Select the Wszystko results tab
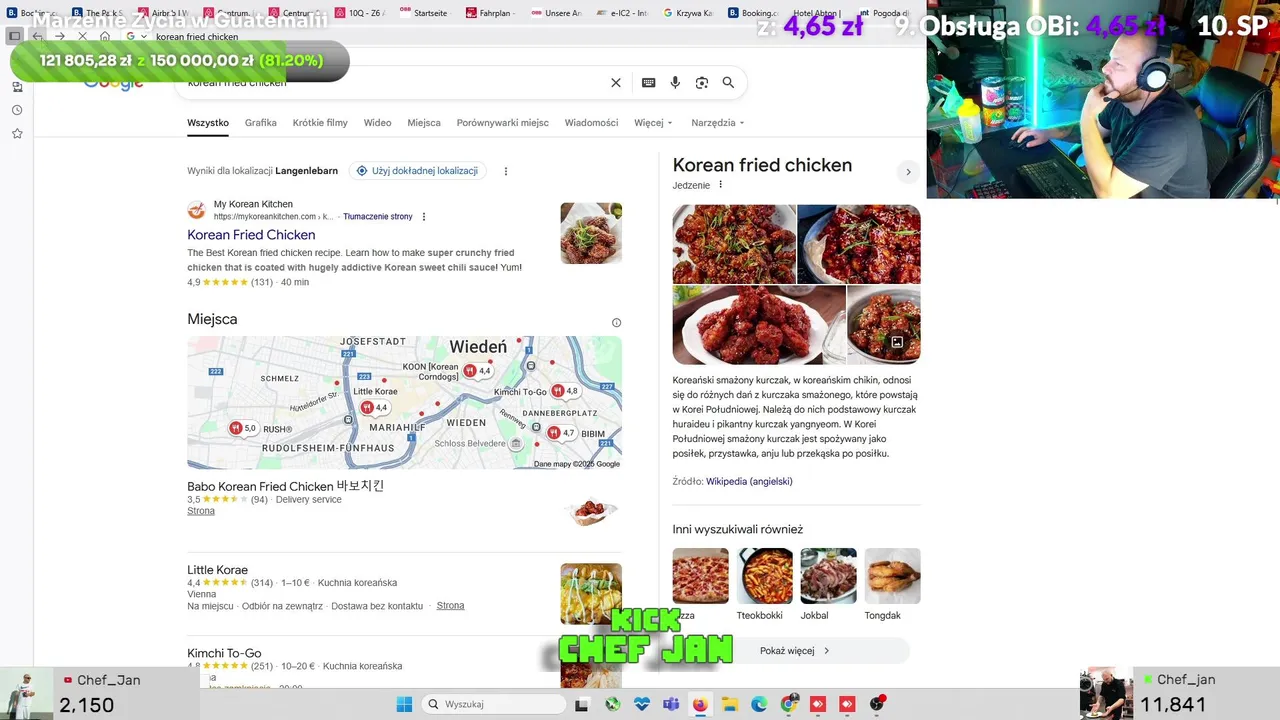The width and height of the screenshot is (1280, 720). coord(208,123)
